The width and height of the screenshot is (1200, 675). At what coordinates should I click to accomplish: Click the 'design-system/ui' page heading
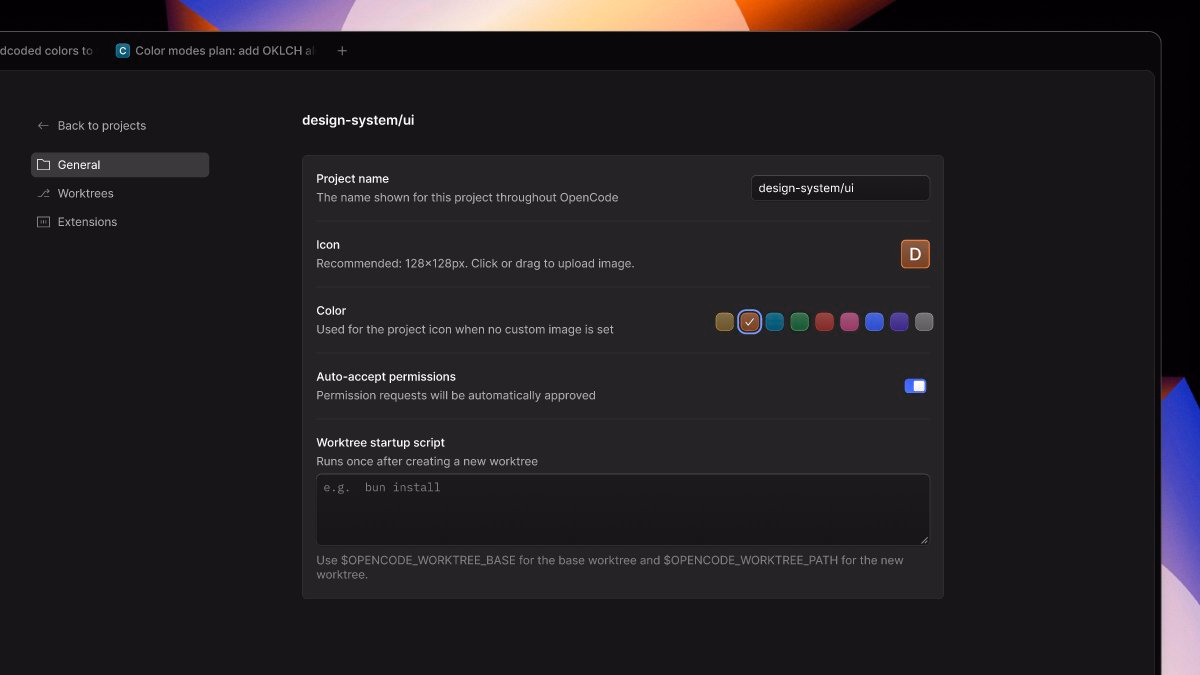[358, 120]
